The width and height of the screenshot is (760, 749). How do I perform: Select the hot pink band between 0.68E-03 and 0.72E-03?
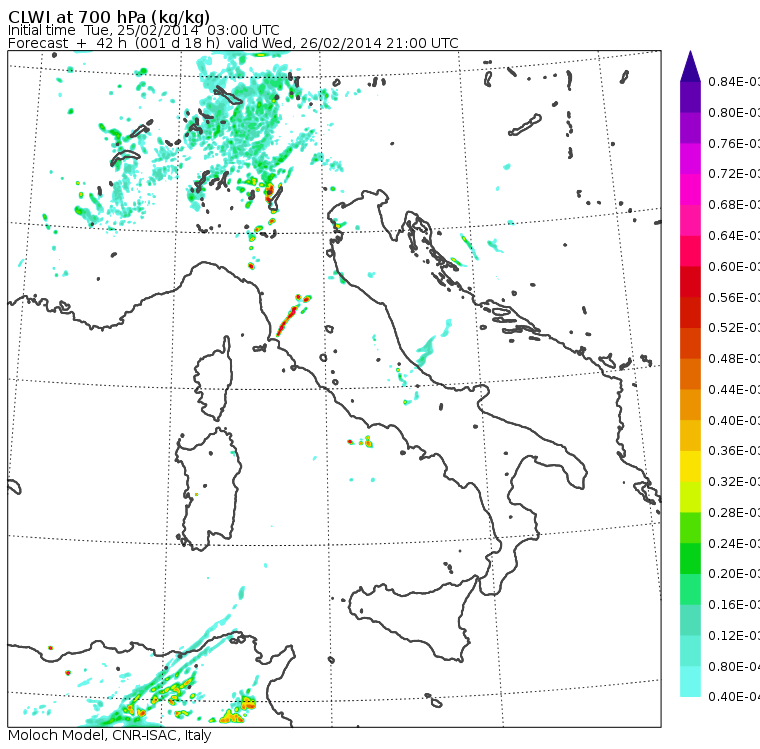(690, 189)
